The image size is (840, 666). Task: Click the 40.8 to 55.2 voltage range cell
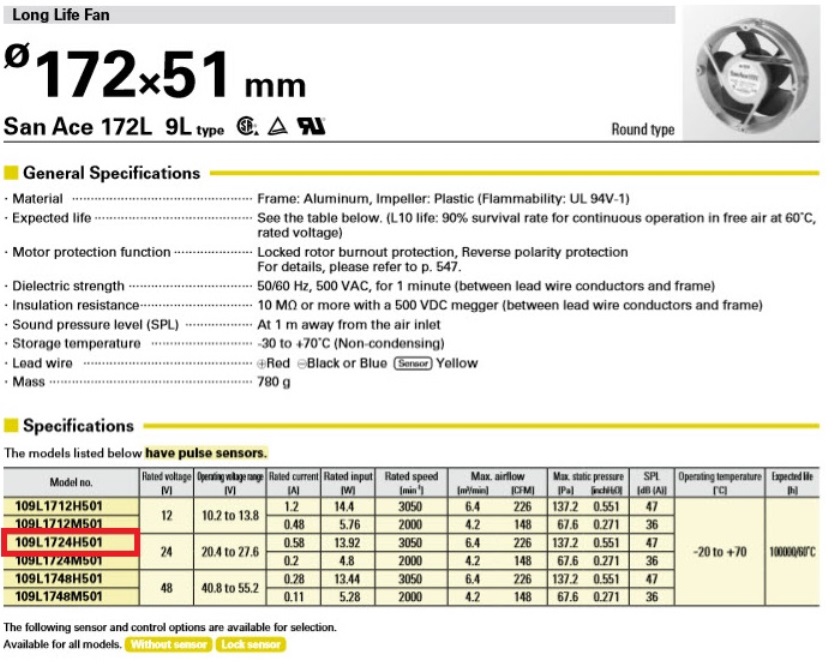pyautogui.click(x=230, y=588)
